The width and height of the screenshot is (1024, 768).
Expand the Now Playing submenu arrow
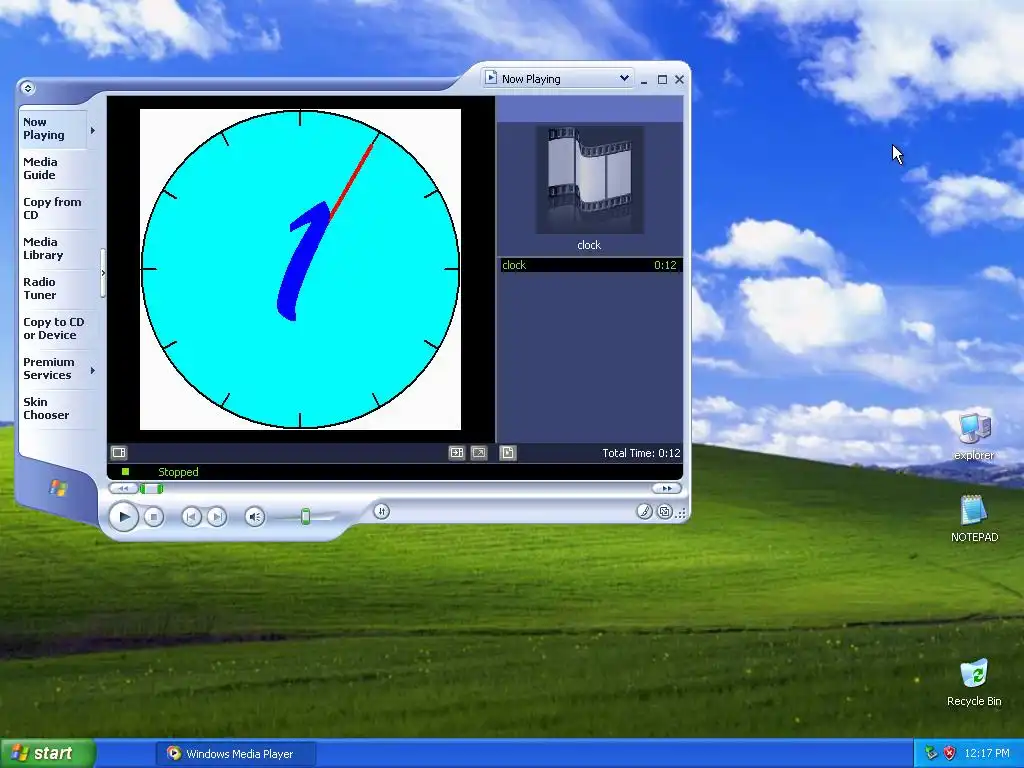click(93, 131)
